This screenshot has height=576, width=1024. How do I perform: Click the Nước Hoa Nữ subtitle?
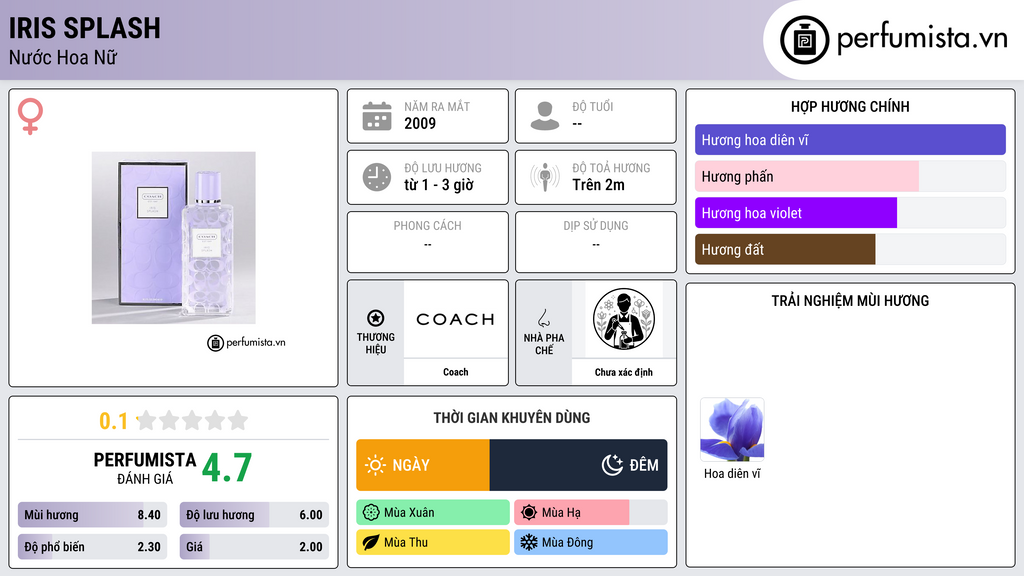coord(63,57)
